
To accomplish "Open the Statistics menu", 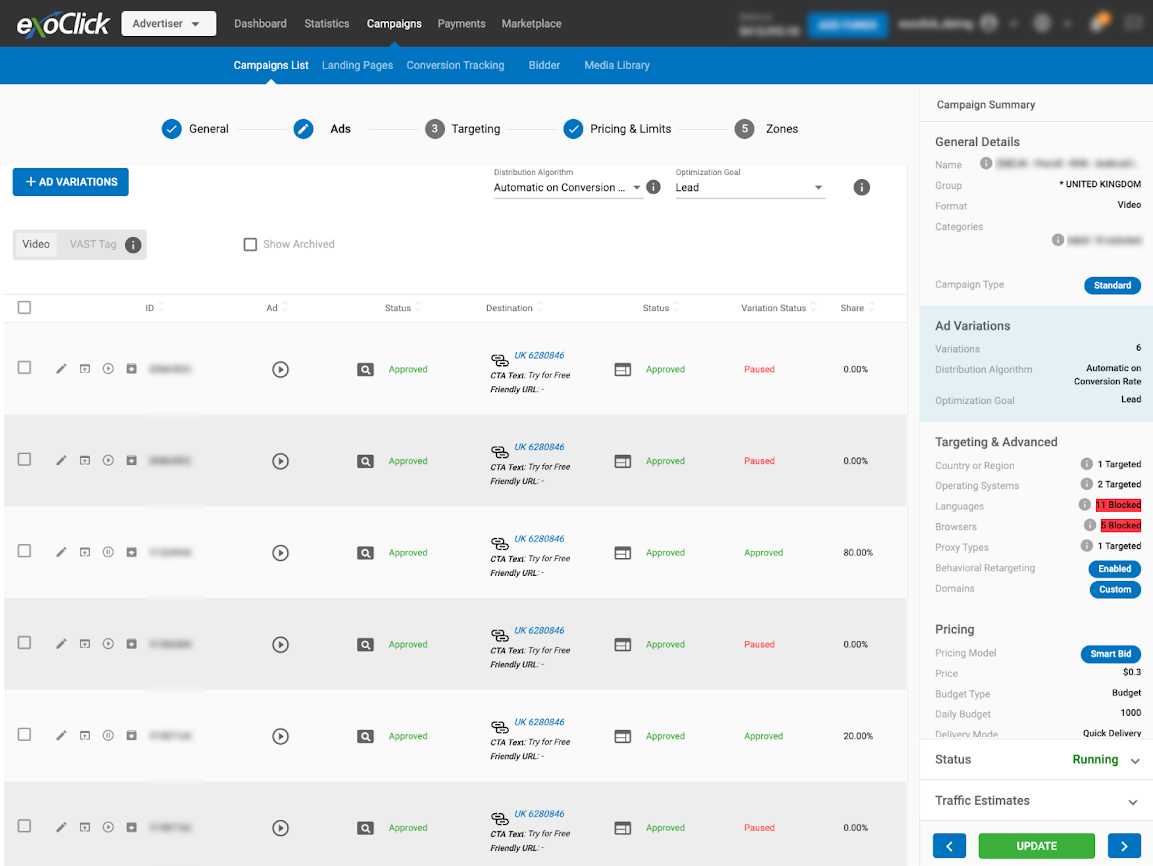I will click(327, 23).
